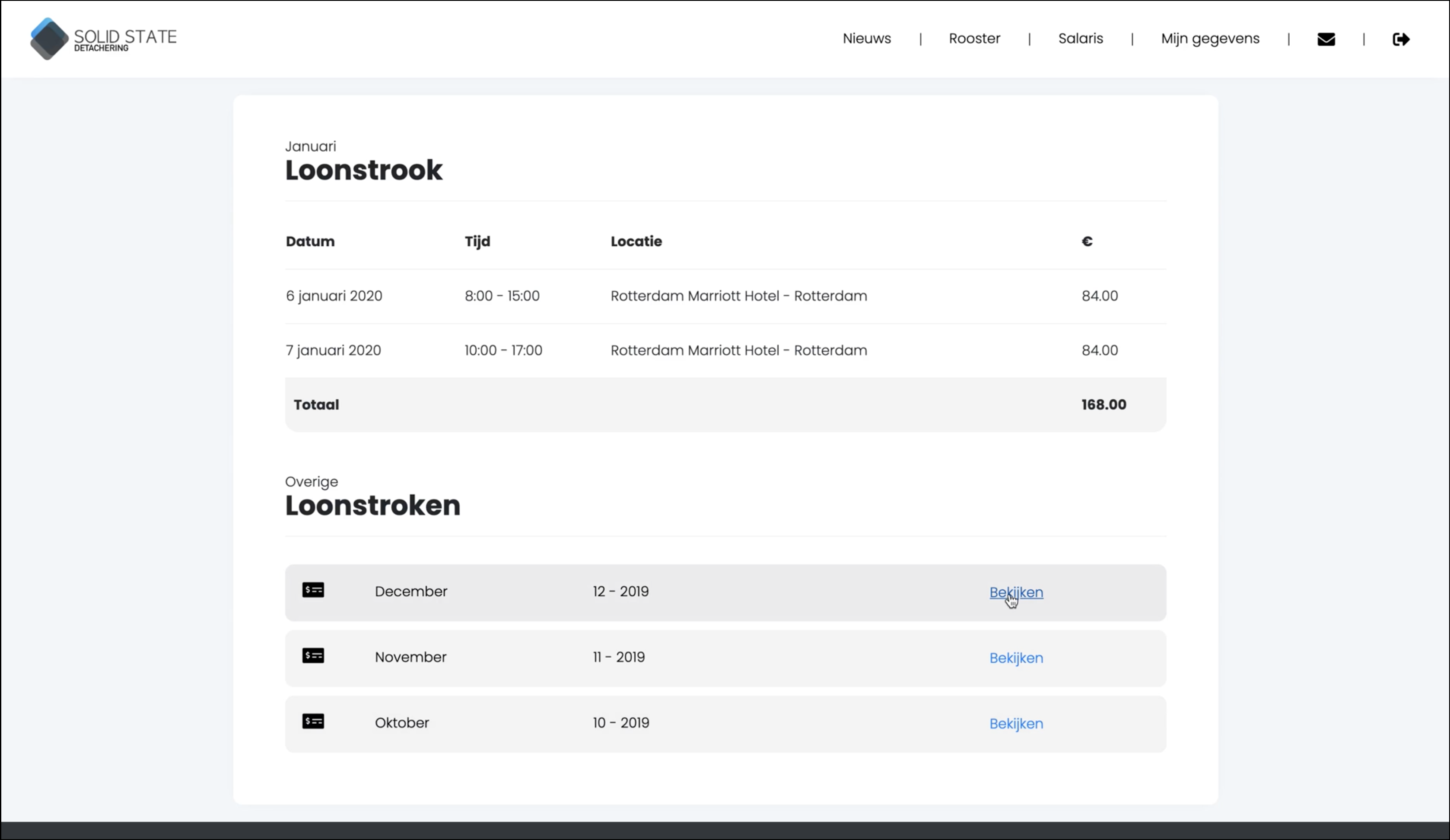Click the logout icon in the top bar
The height and width of the screenshot is (840, 1450).
click(1402, 38)
